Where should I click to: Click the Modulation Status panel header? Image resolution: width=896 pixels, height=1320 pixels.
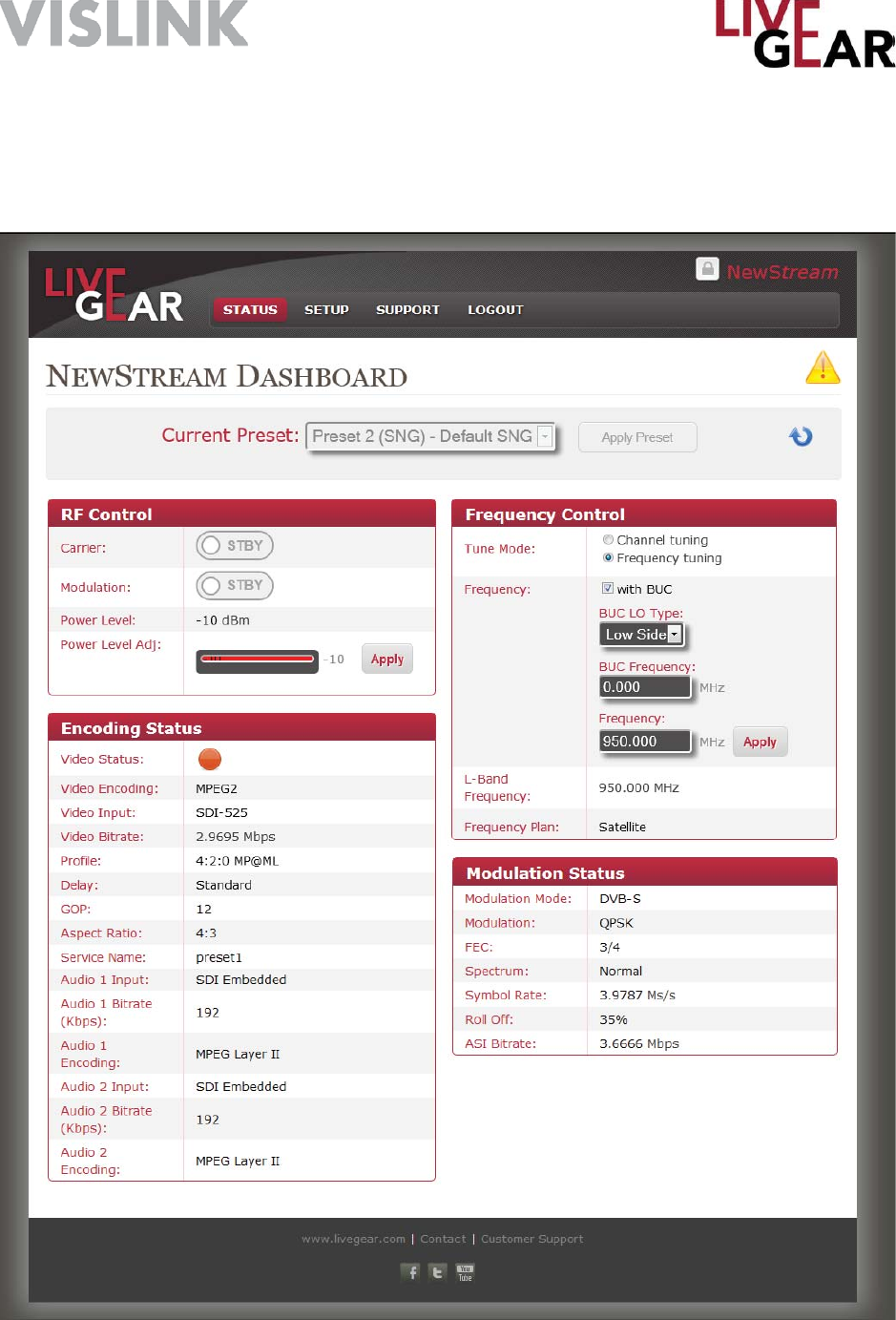tap(644, 871)
